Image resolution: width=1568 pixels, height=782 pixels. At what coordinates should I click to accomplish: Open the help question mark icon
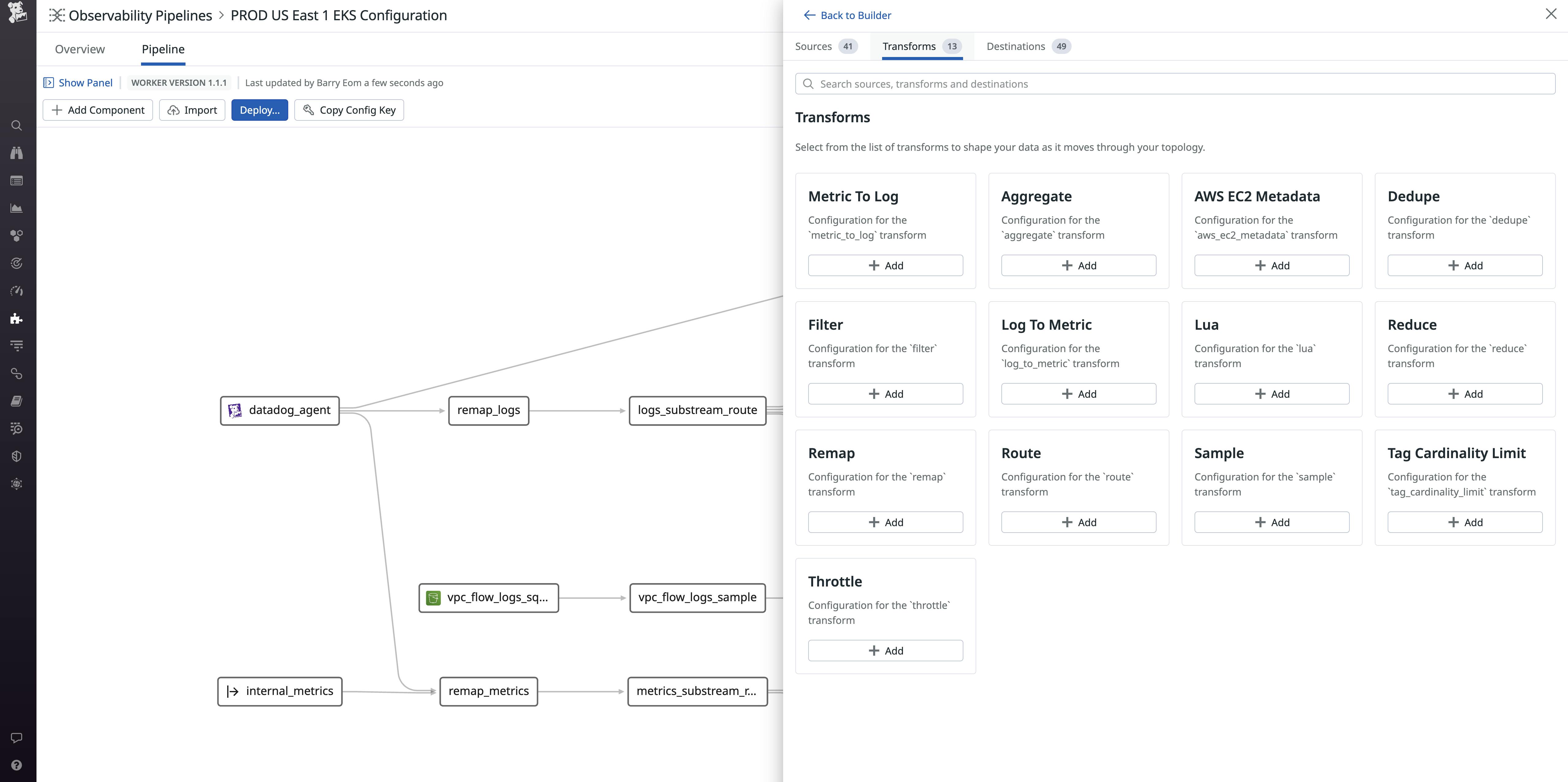pyautogui.click(x=17, y=765)
